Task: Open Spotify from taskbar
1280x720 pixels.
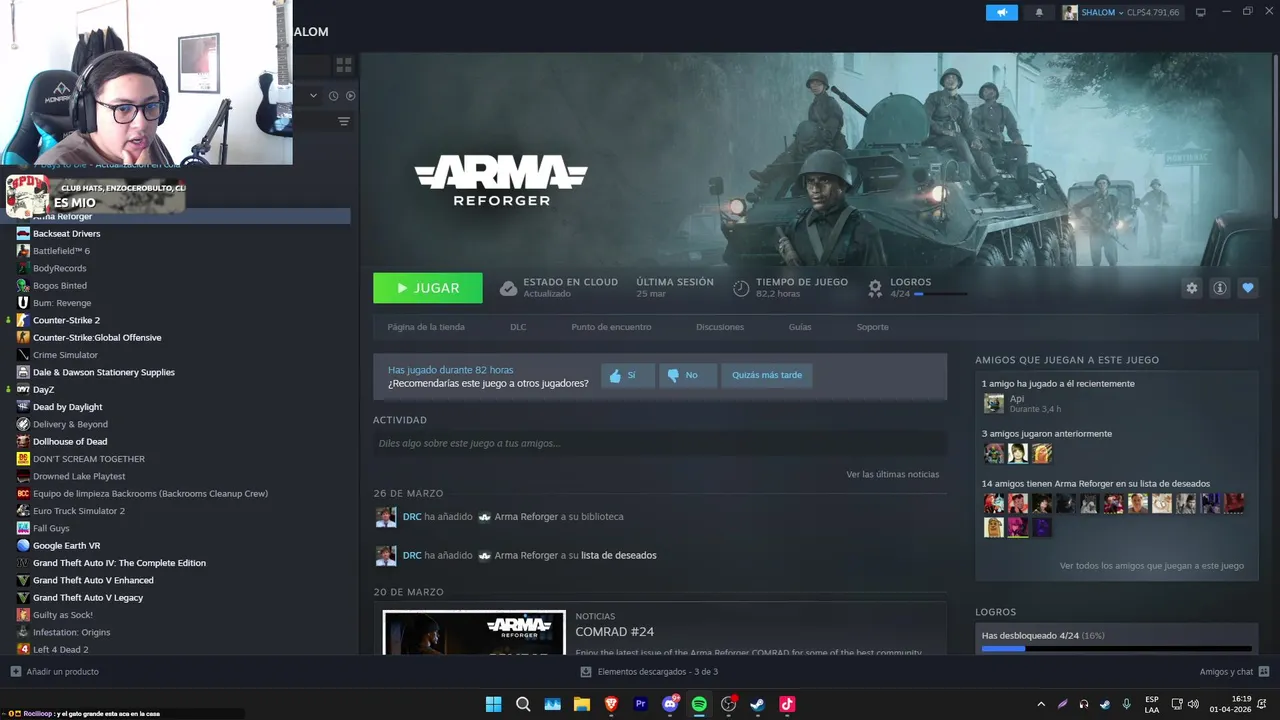Action: point(699,704)
